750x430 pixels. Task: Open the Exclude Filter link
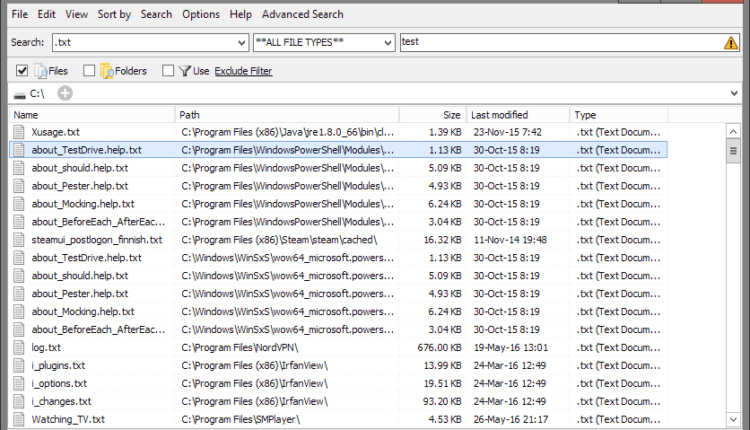(243, 71)
